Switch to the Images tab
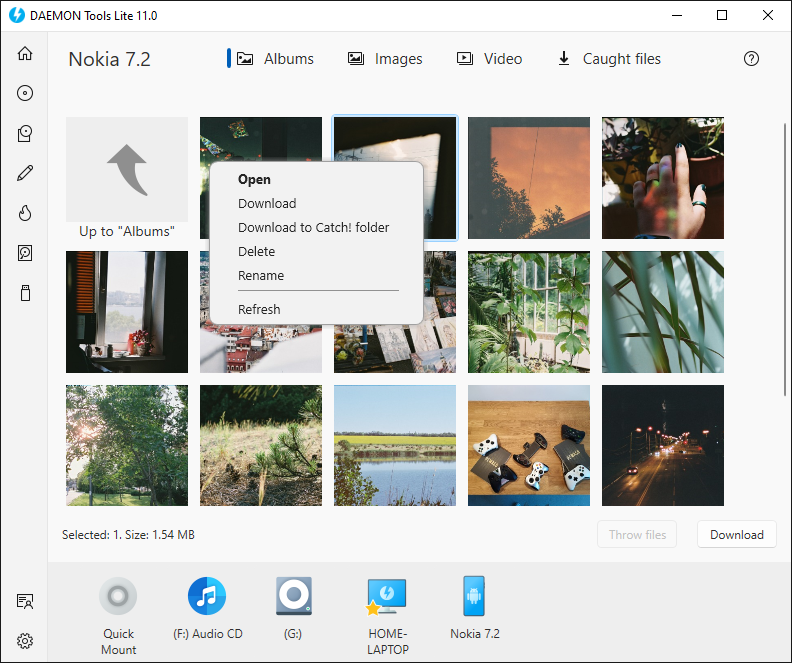 click(385, 59)
